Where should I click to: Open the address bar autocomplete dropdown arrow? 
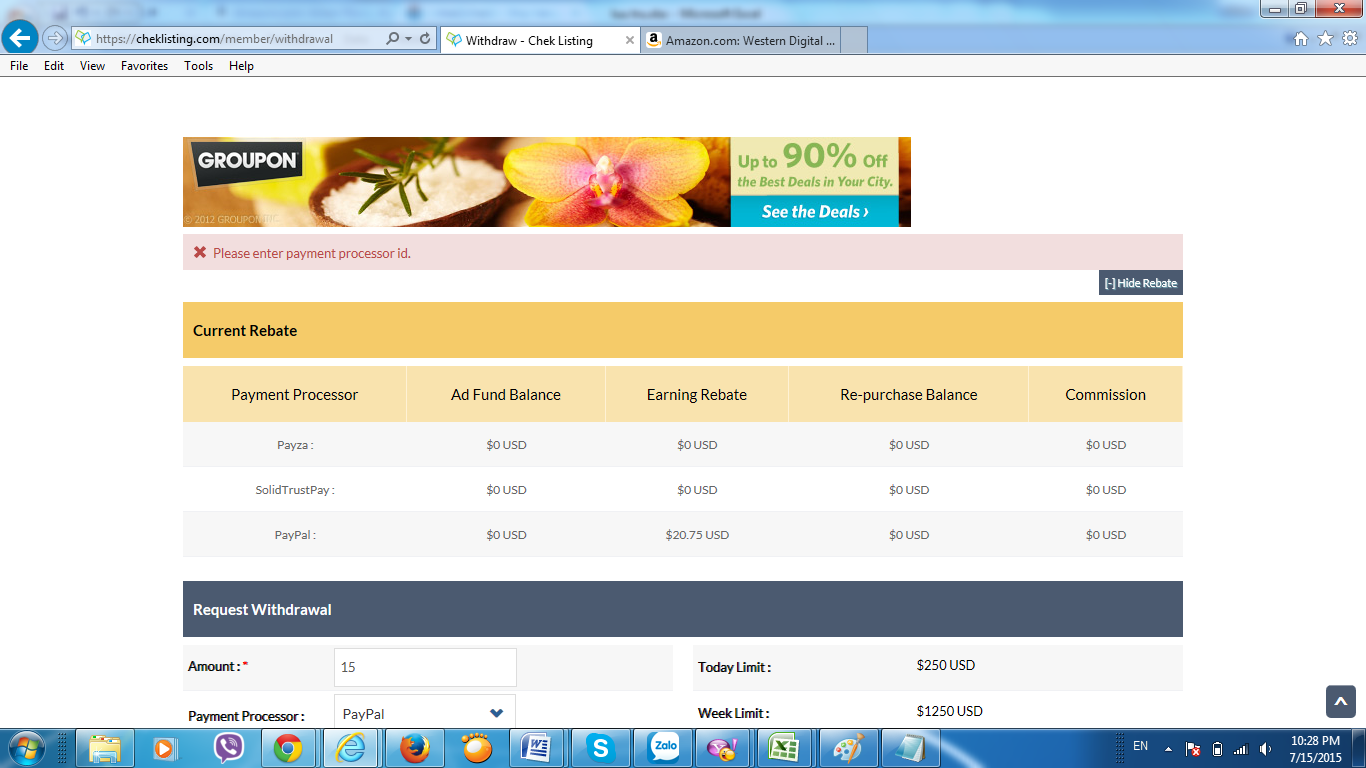tap(408, 39)
